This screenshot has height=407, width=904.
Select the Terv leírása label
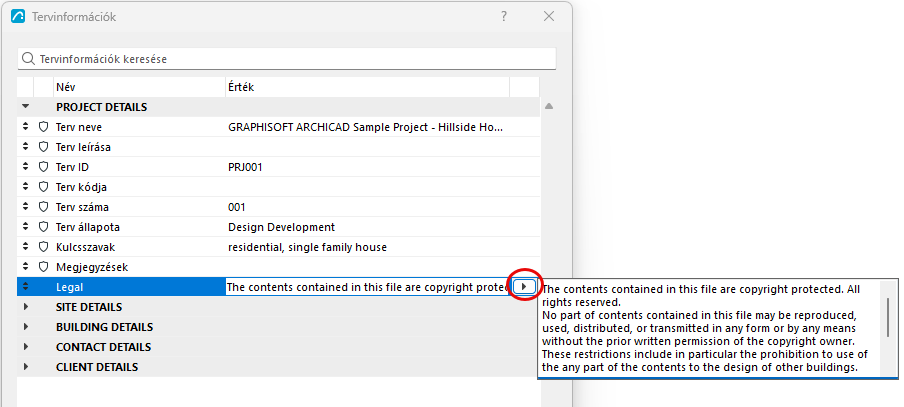coord(83,147)
